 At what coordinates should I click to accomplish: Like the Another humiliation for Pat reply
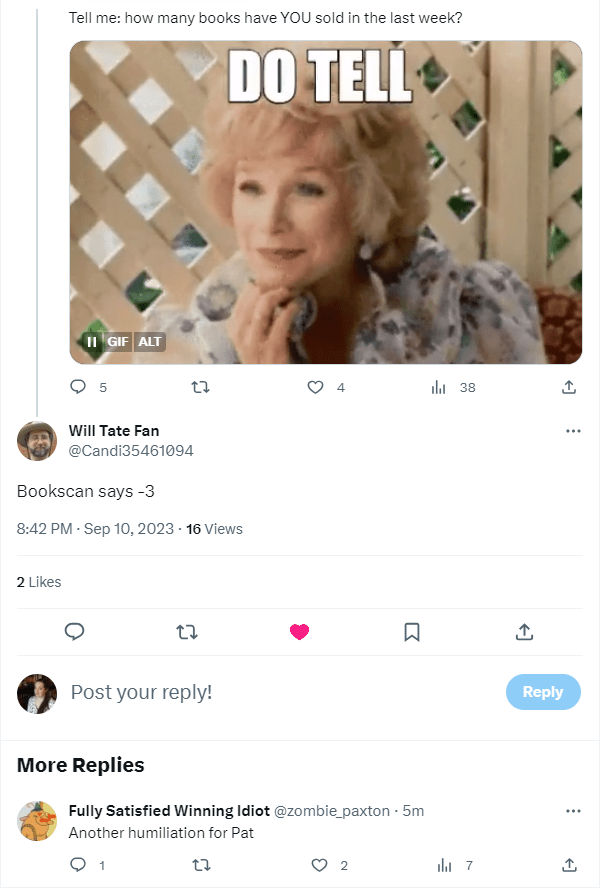320,865
